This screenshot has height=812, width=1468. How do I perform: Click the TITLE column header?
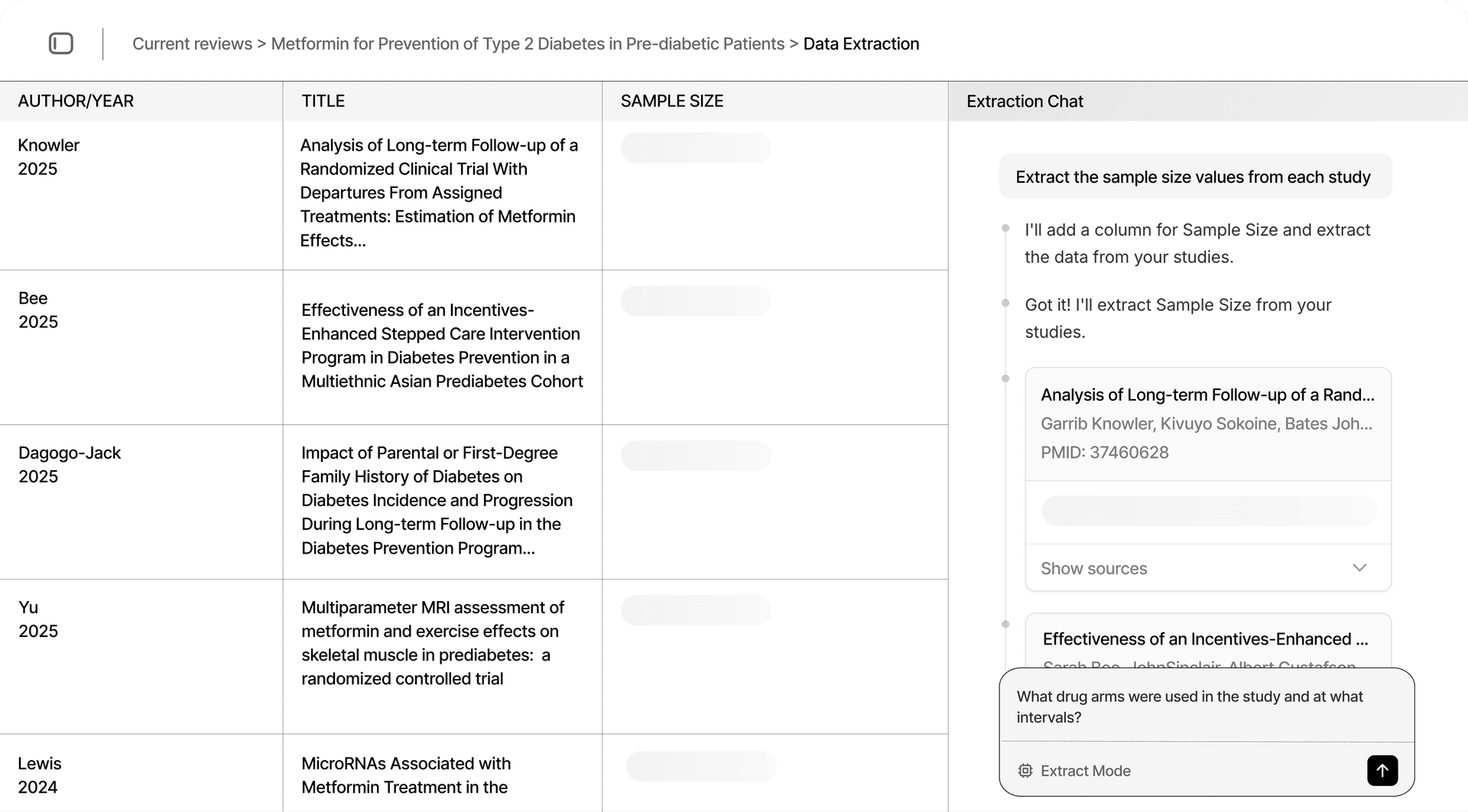(322, 101)
